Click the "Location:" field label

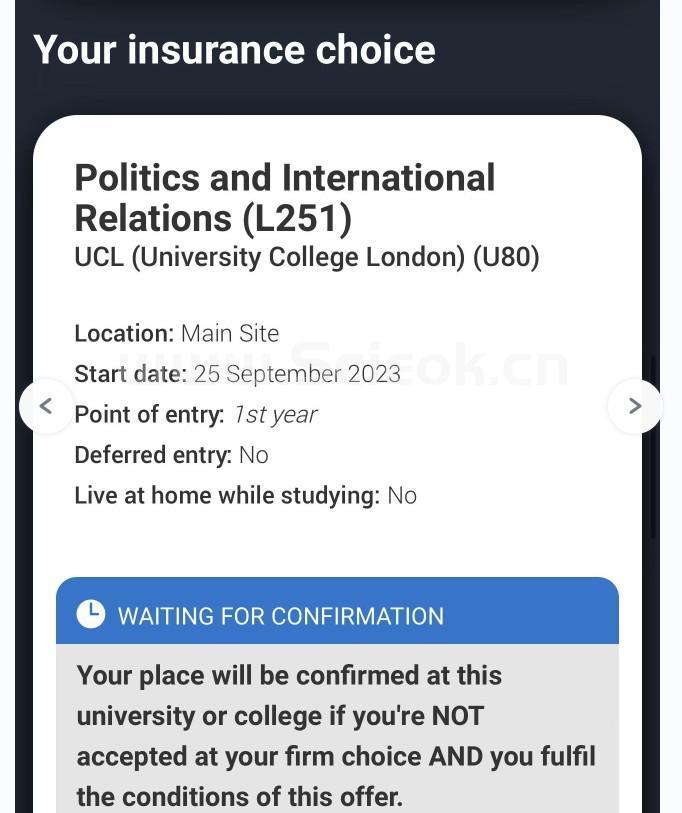click(124, 333)
